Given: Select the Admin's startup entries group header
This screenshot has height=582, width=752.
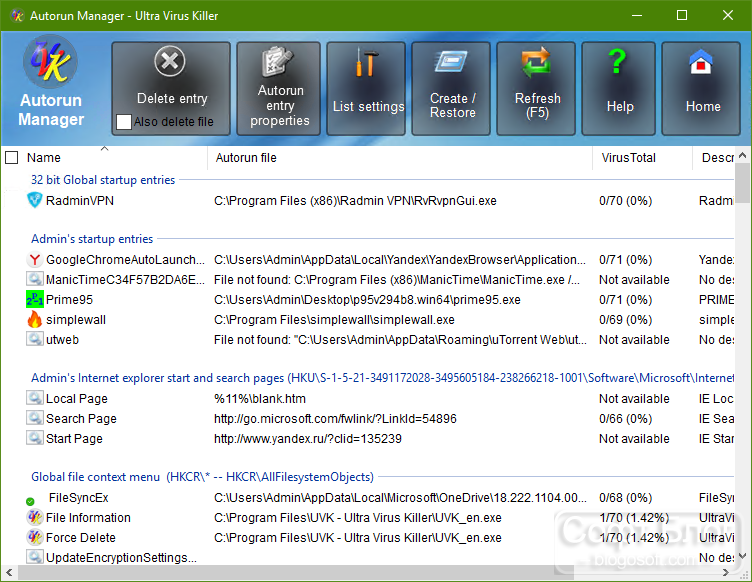Looking at the screenshot, I should (x=92, y=239).
